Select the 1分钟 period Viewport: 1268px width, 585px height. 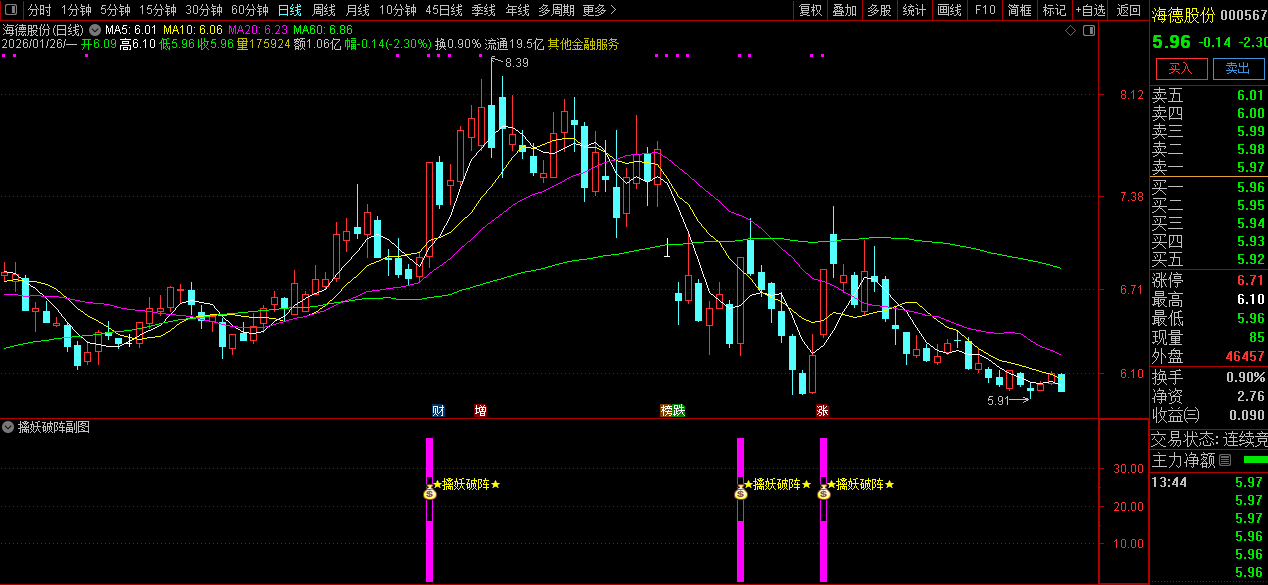[76, 10]
